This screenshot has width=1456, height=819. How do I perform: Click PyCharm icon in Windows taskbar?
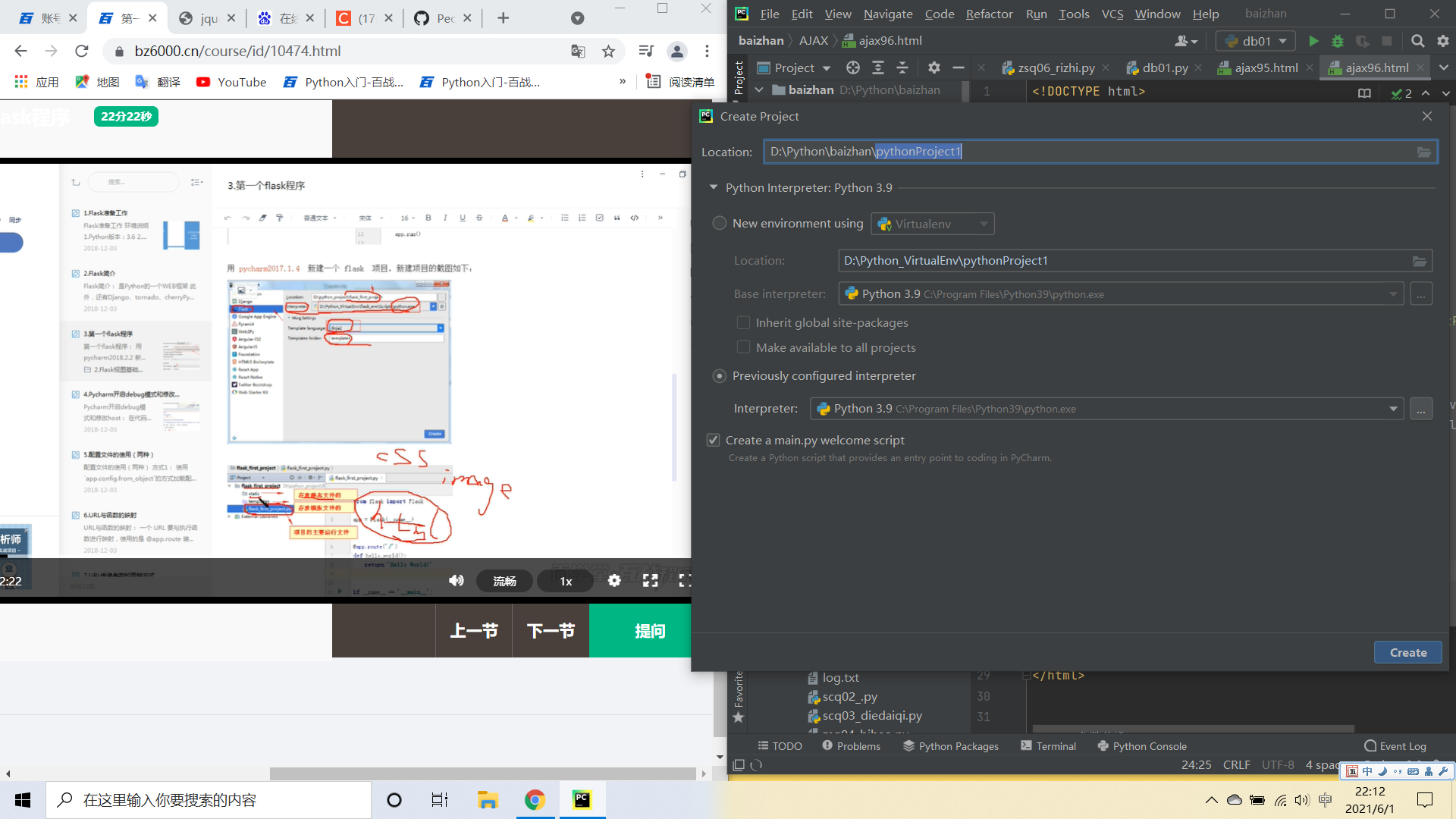point(582,800)
